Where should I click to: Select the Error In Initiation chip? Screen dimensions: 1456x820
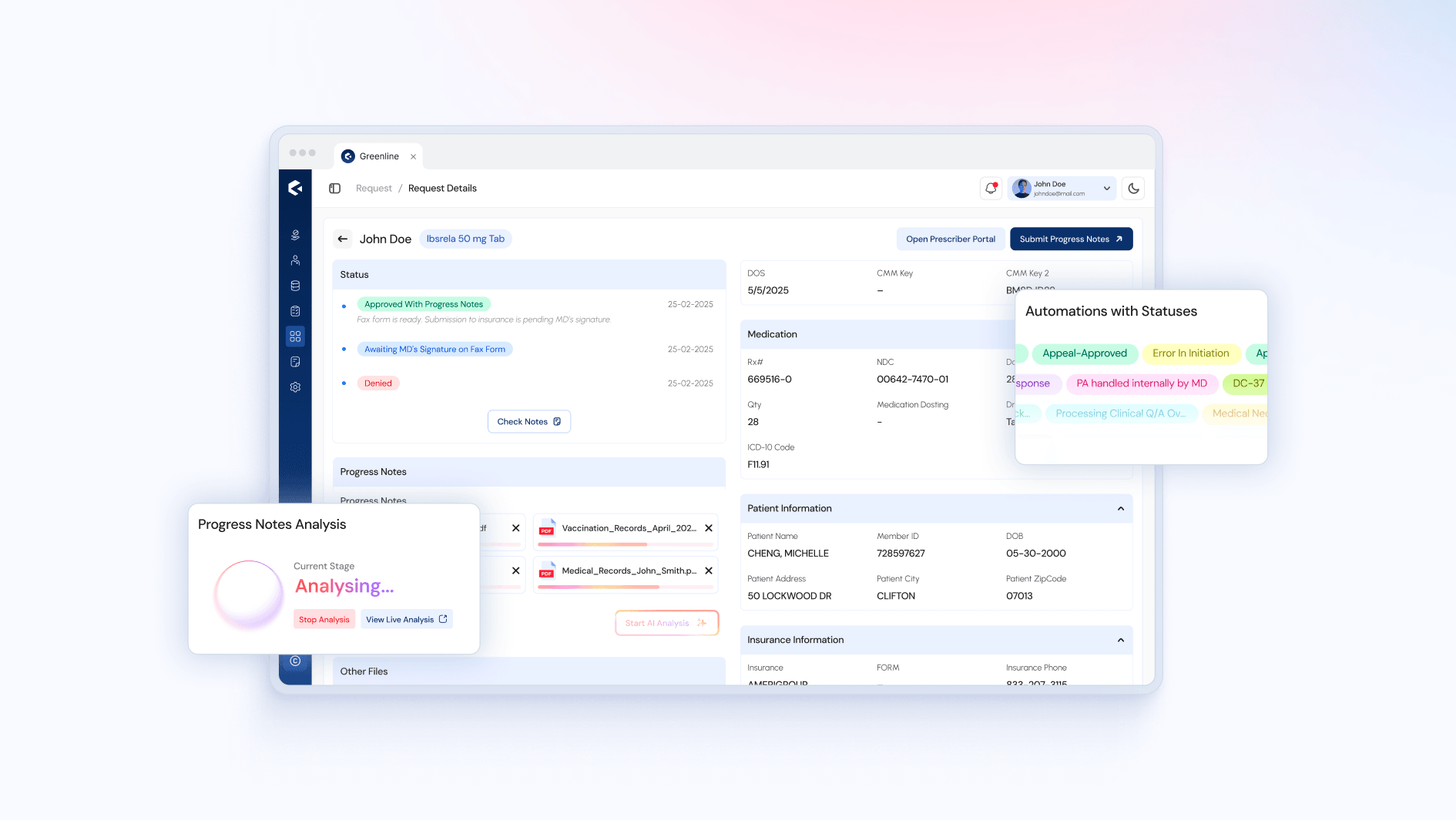1190,353
